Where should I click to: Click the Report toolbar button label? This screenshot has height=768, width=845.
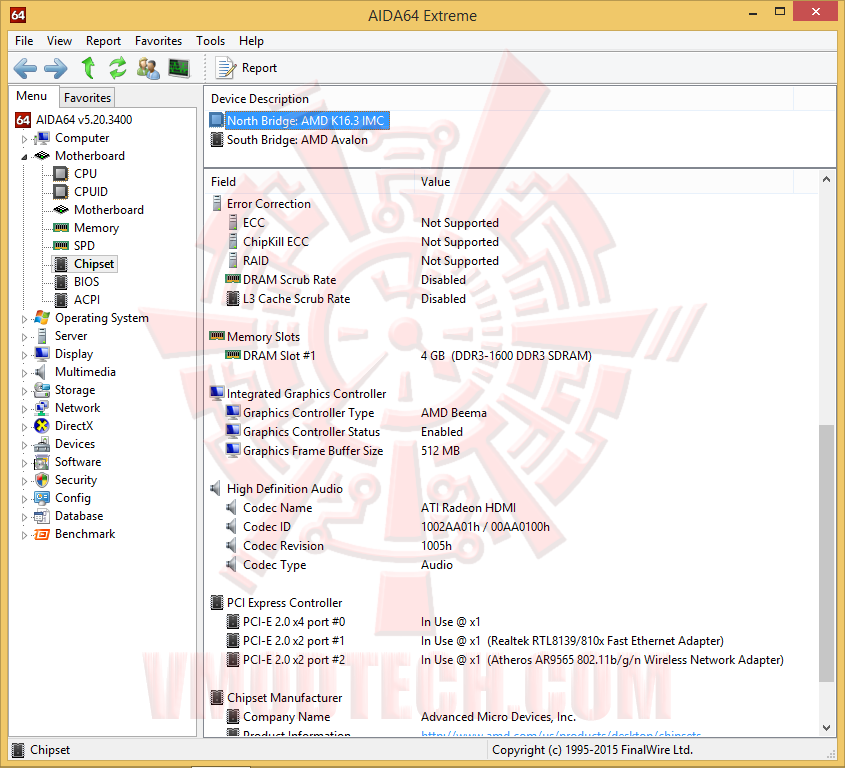click(x=259, y=68)
